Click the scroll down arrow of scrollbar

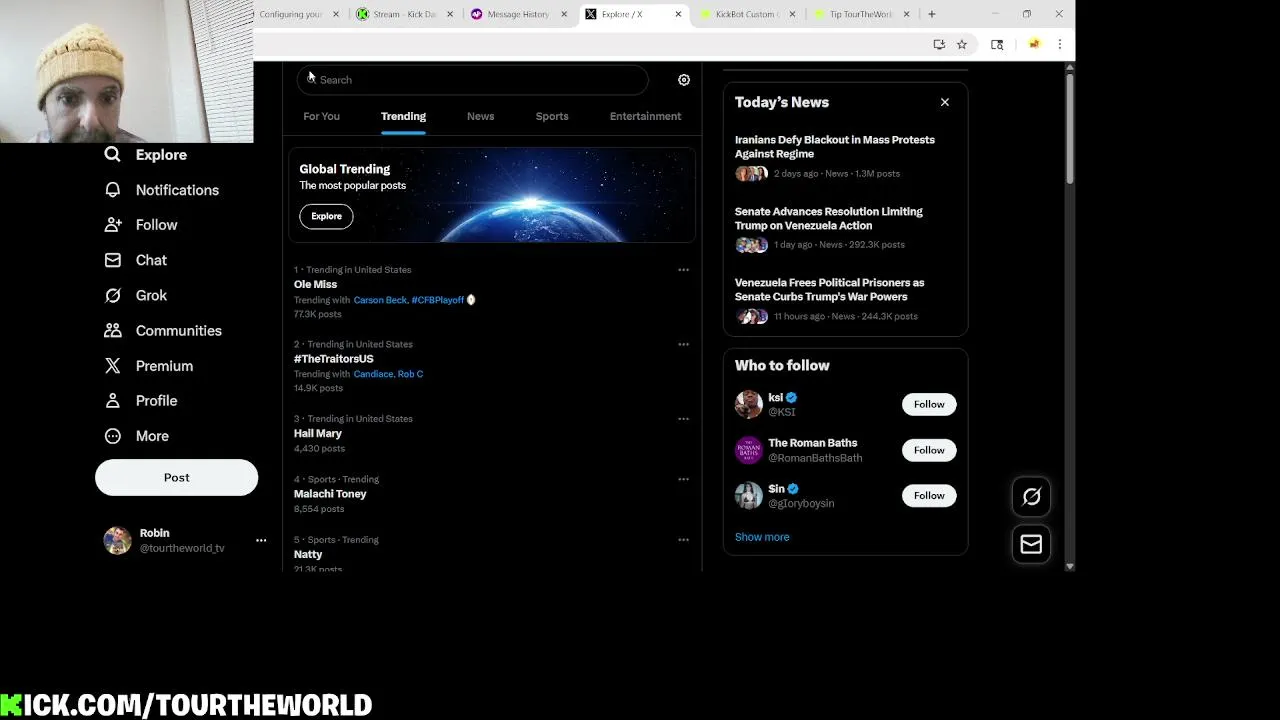1069,566
